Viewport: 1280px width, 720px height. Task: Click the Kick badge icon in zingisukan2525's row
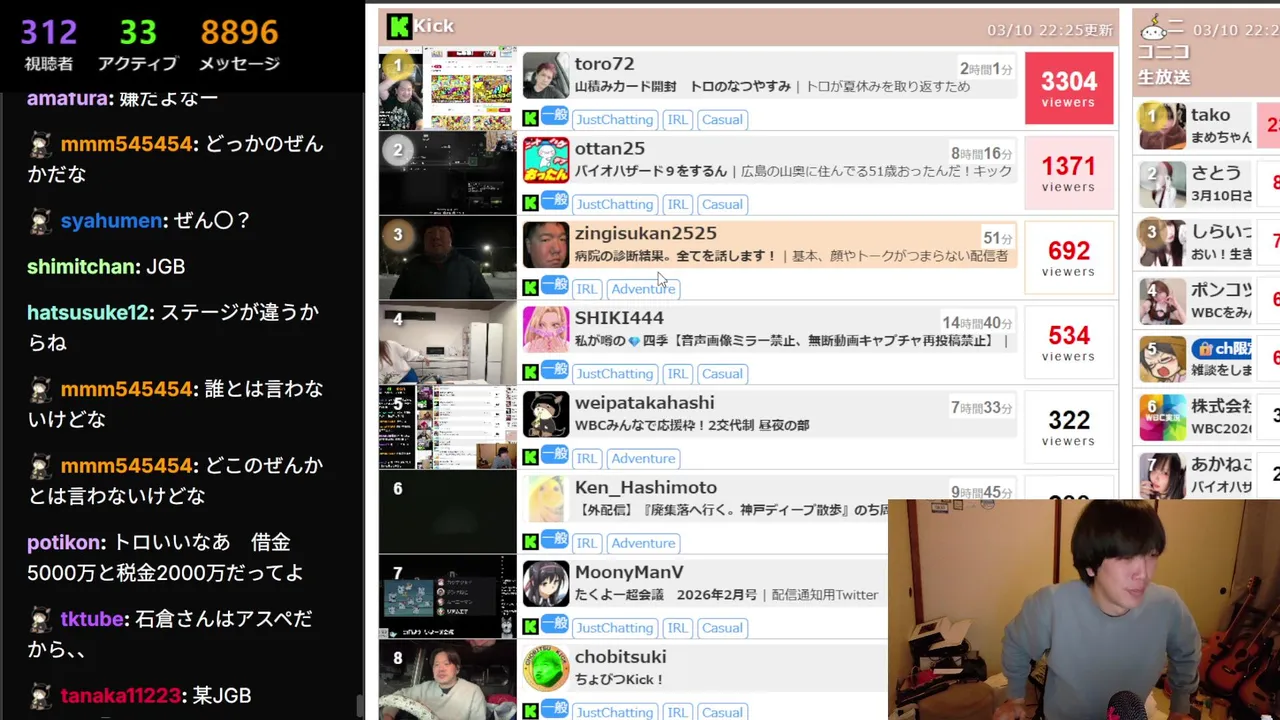530,288
